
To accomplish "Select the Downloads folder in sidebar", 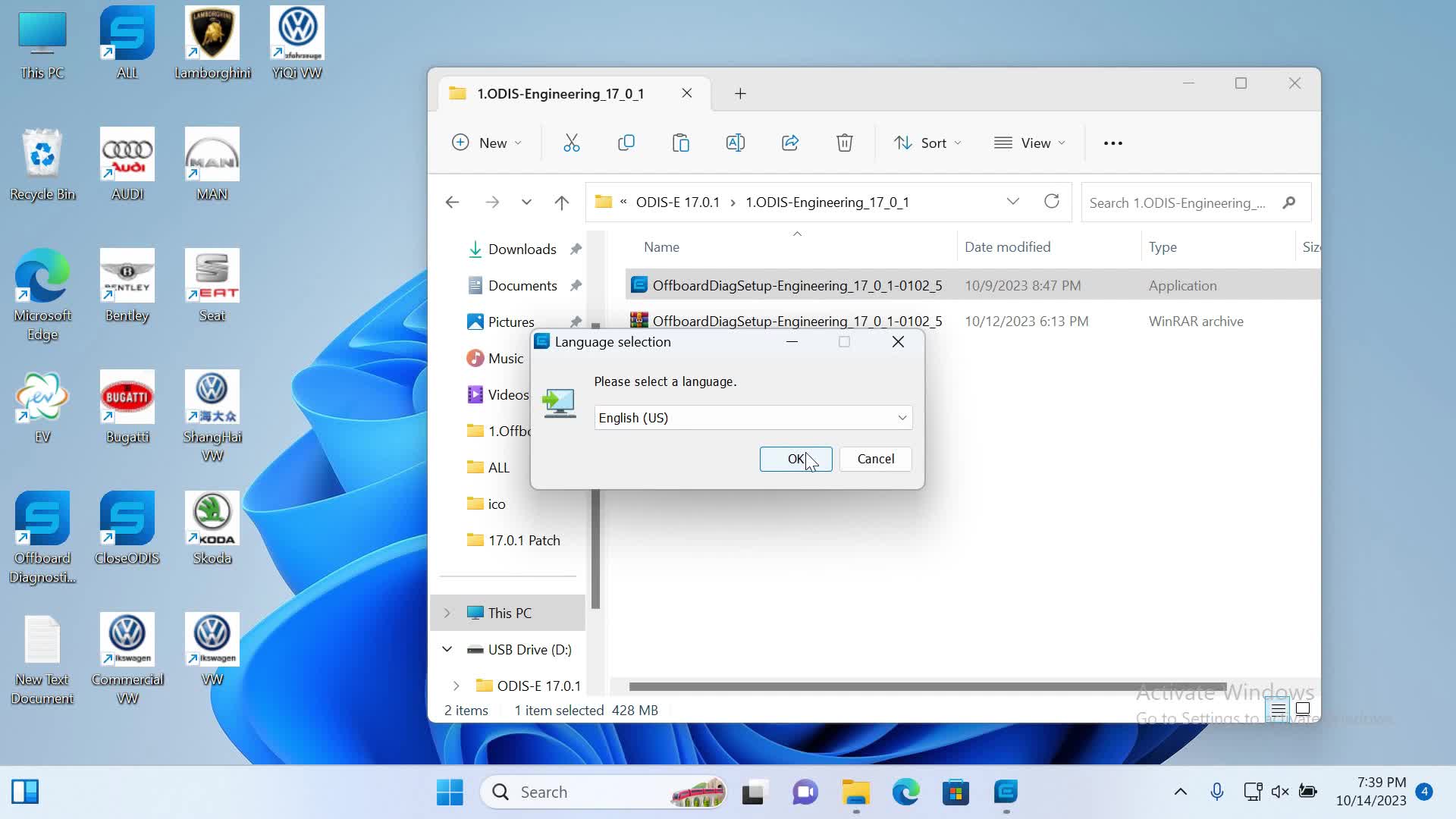I will click(x=521, y=248).
